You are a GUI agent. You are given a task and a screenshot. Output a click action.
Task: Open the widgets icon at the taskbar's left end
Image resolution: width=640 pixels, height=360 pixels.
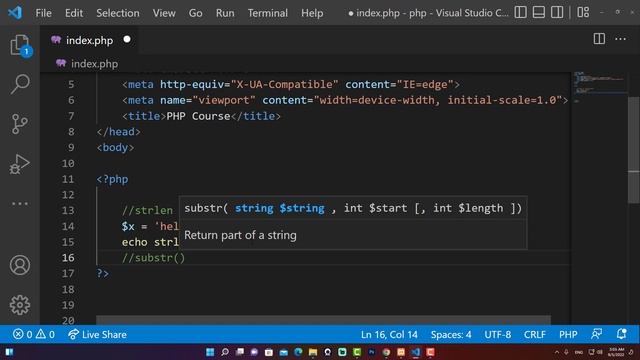9,352
